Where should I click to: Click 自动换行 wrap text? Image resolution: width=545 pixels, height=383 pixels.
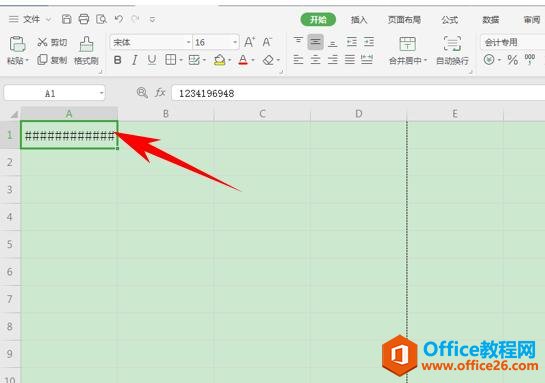click(x=452, y=51)
